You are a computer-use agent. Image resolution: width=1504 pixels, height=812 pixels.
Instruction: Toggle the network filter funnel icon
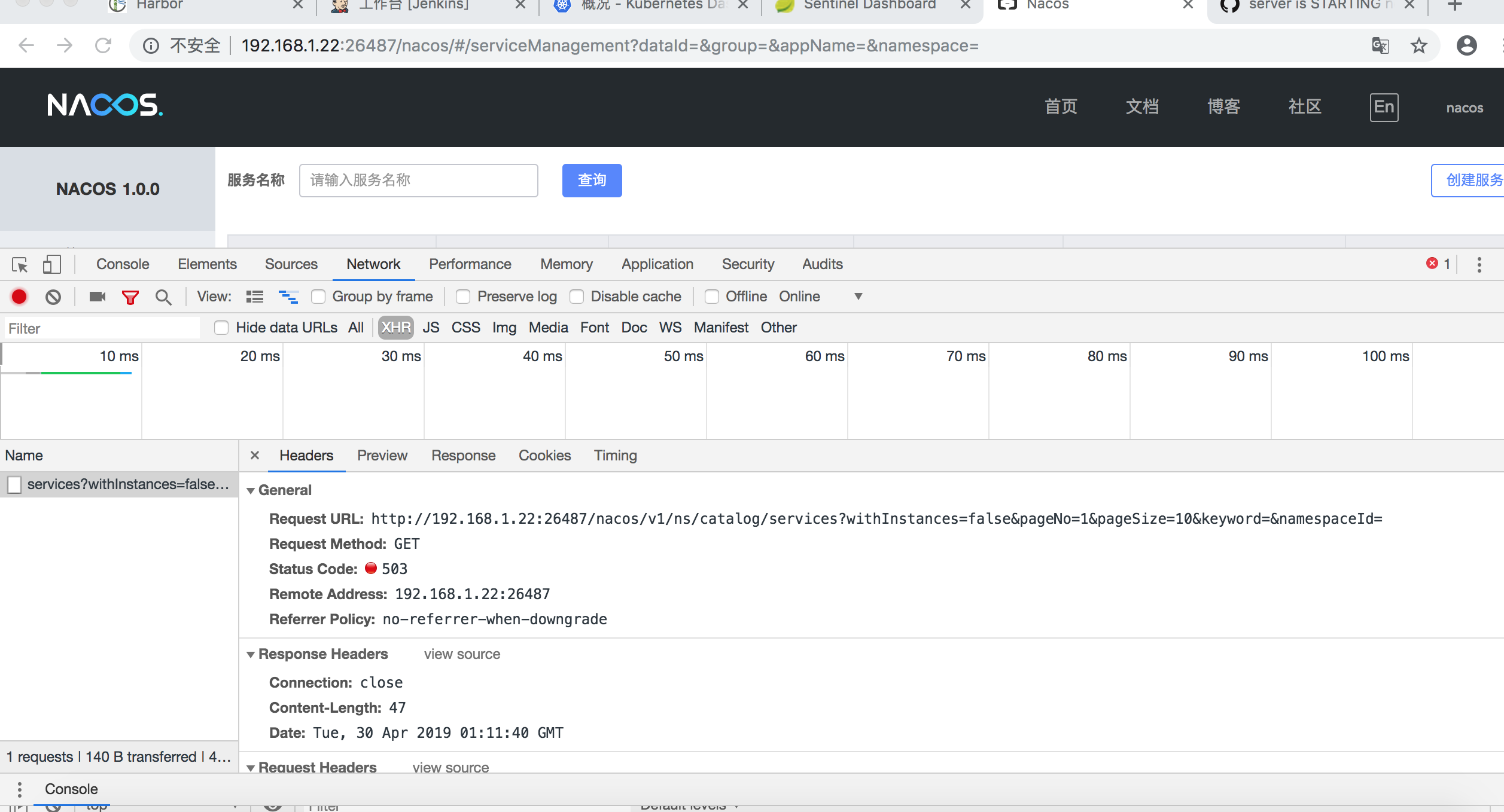(x=130, y=297)
